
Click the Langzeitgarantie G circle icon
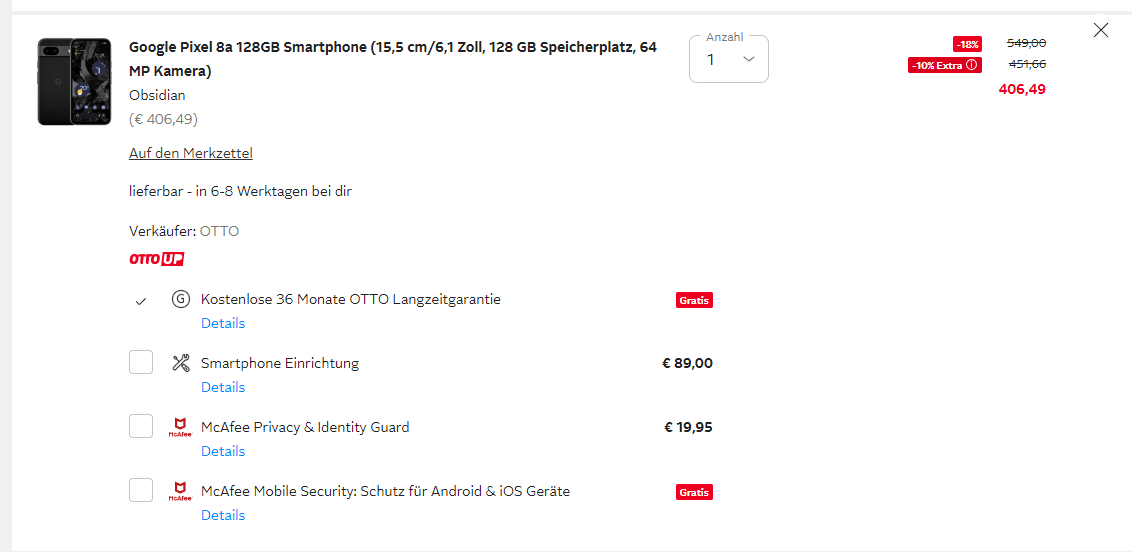pos(180,299)
